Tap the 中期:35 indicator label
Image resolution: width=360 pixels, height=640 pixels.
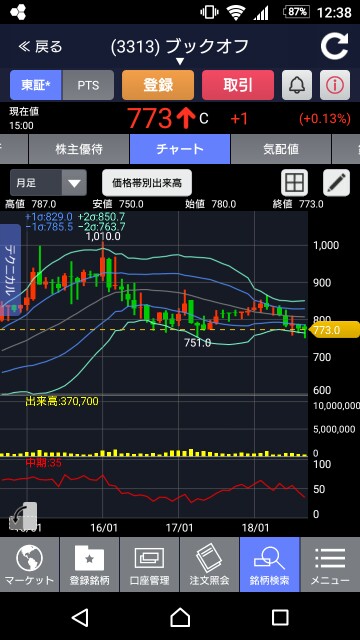43,463
